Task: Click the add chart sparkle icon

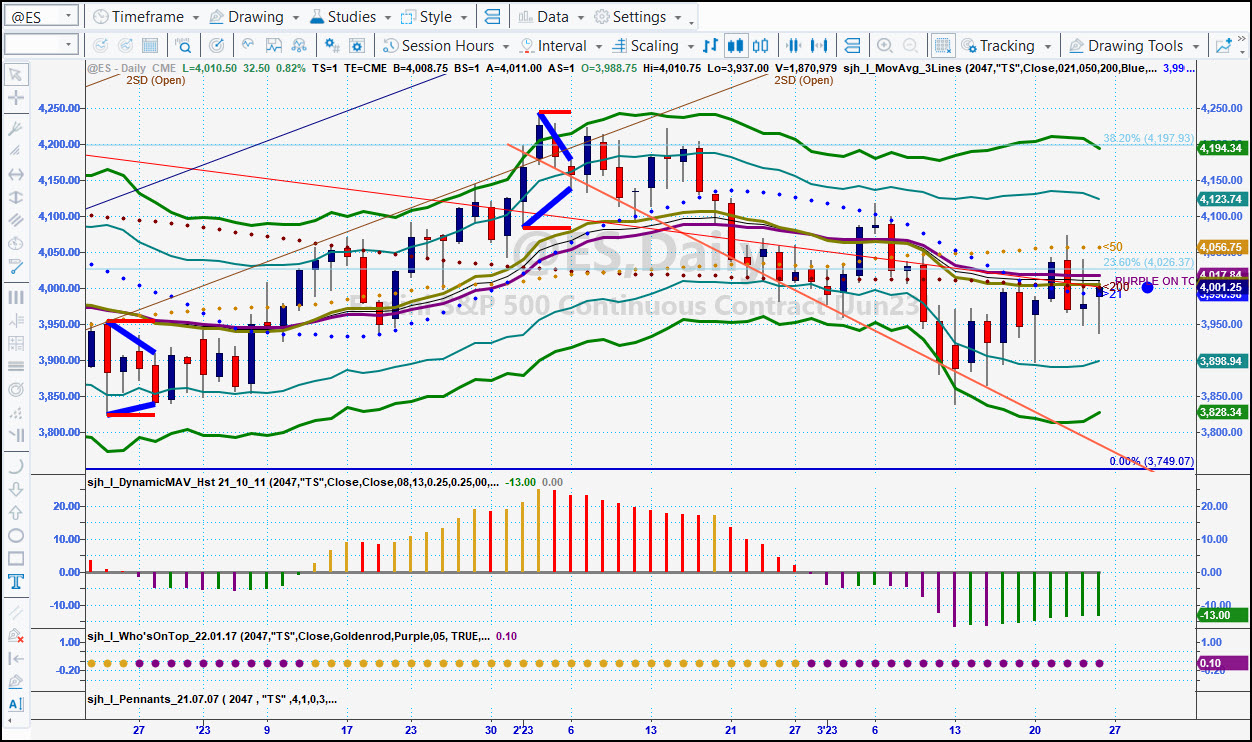Action: click(1224, 46)
